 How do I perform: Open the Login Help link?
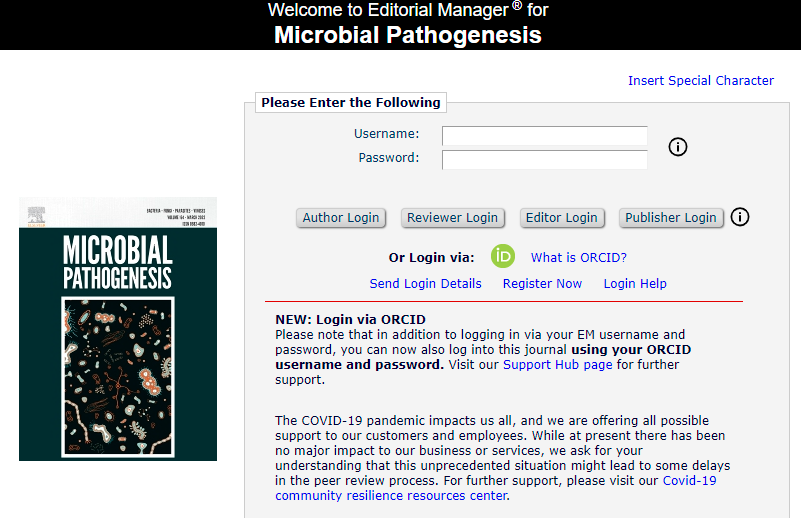(634, 283)
